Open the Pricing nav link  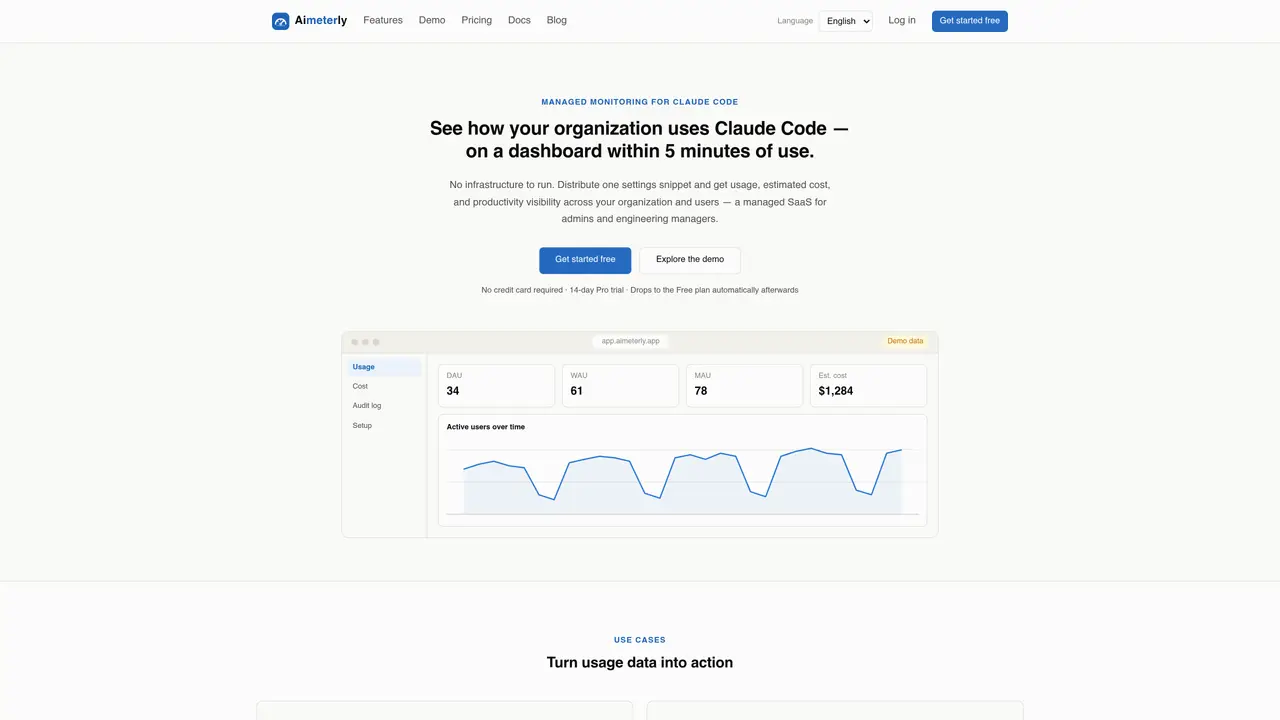[x=477, y=20]
